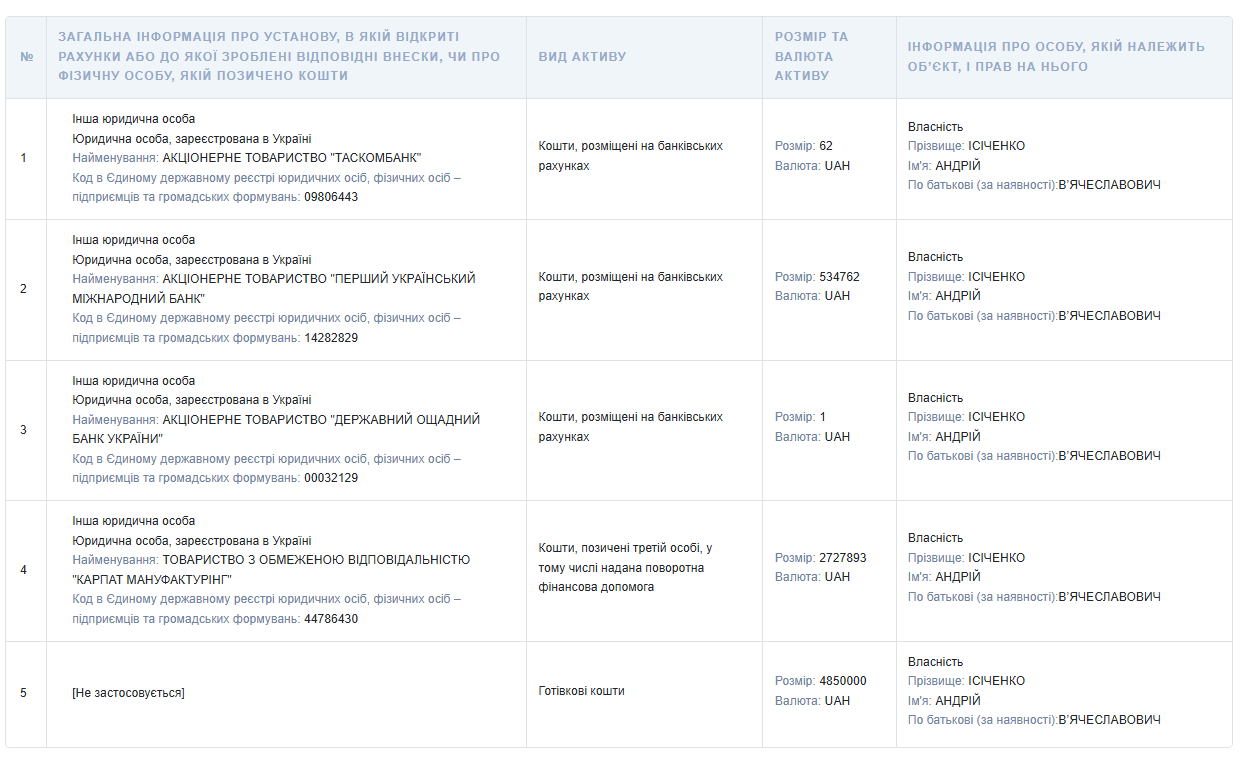Image resolution: width=1248 pixels, height=762 pixels.
Task: Click the registry code 09806443
Action: [x=331, y=197]
